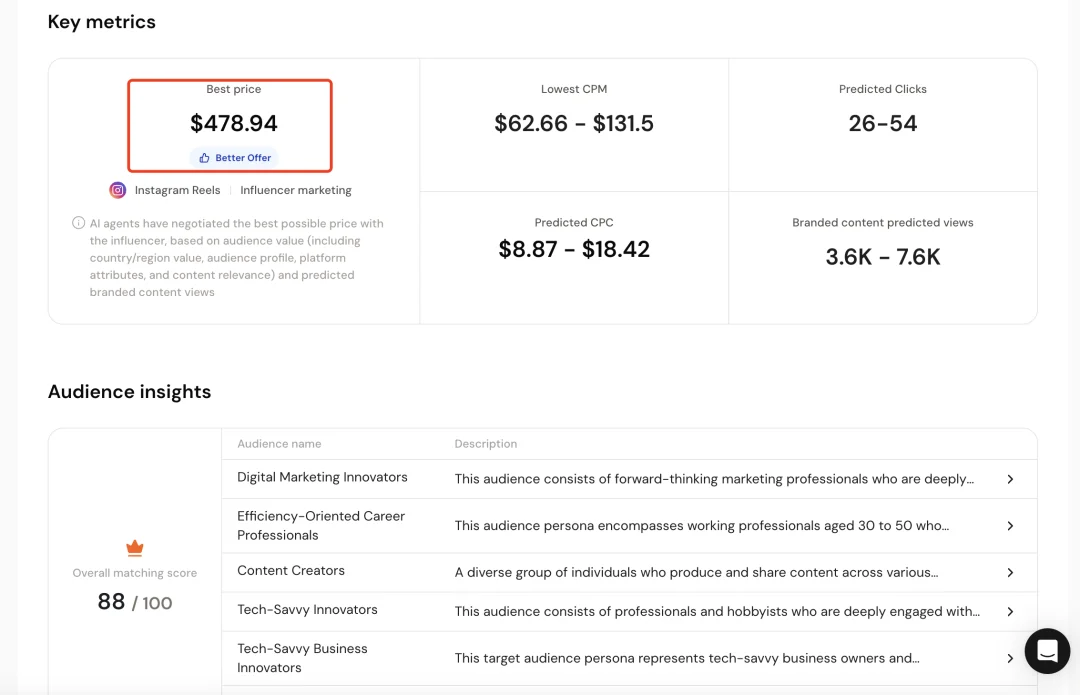Click the Audience name column header
The image size is (1080, 695).
pyautogui.click(x=279, y=444)
